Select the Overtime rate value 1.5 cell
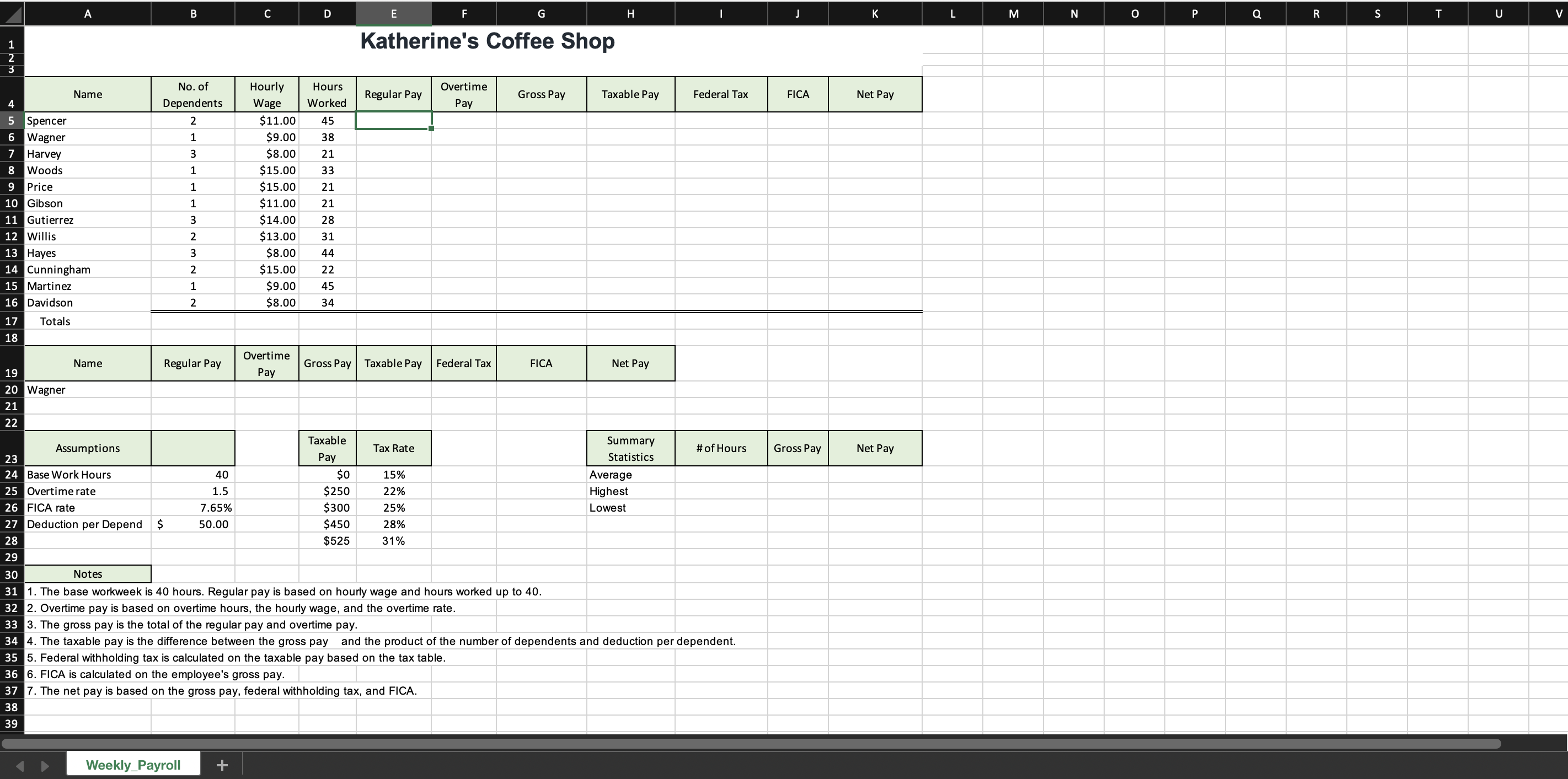The image size is (1568, 779). pos(192,491)
